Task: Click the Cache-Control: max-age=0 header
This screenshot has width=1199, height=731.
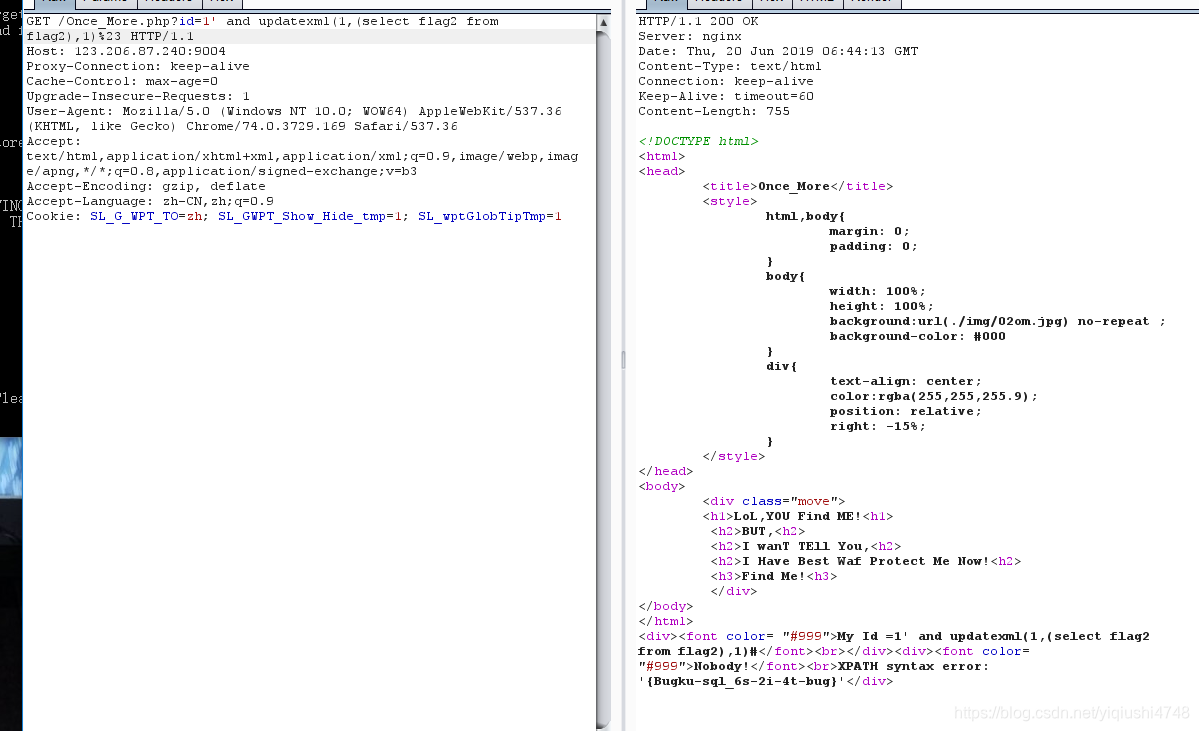Action: pos(122,81)
